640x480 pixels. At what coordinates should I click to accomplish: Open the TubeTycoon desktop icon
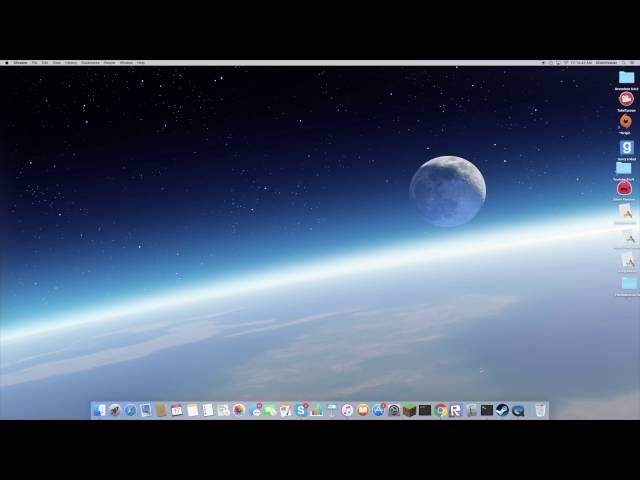626,99
